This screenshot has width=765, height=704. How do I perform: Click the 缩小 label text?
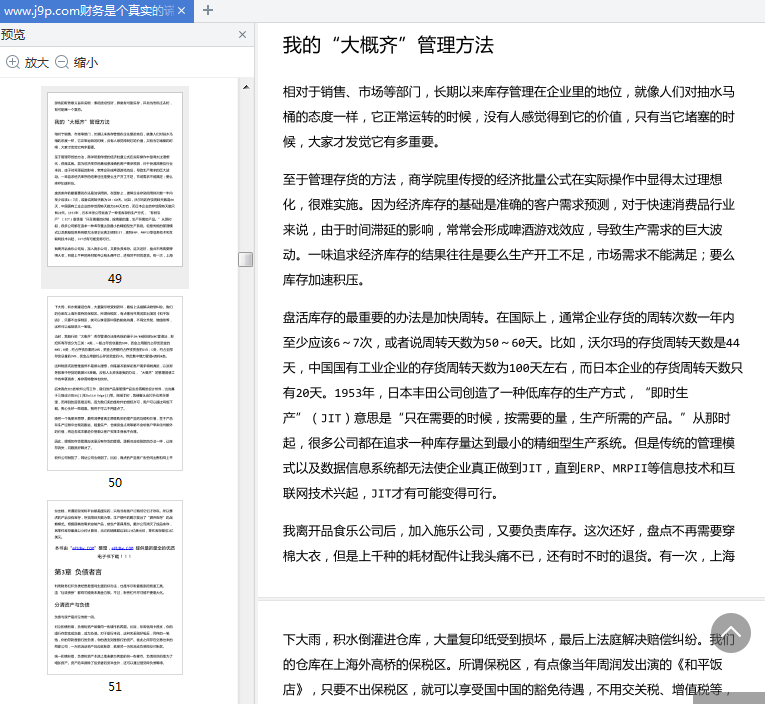click(86, 62)
